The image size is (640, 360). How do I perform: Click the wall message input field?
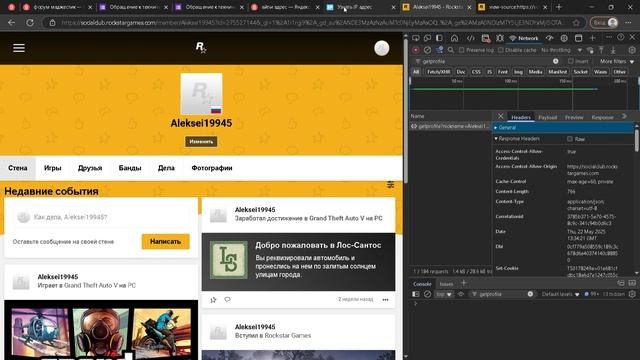click(101, 217)
